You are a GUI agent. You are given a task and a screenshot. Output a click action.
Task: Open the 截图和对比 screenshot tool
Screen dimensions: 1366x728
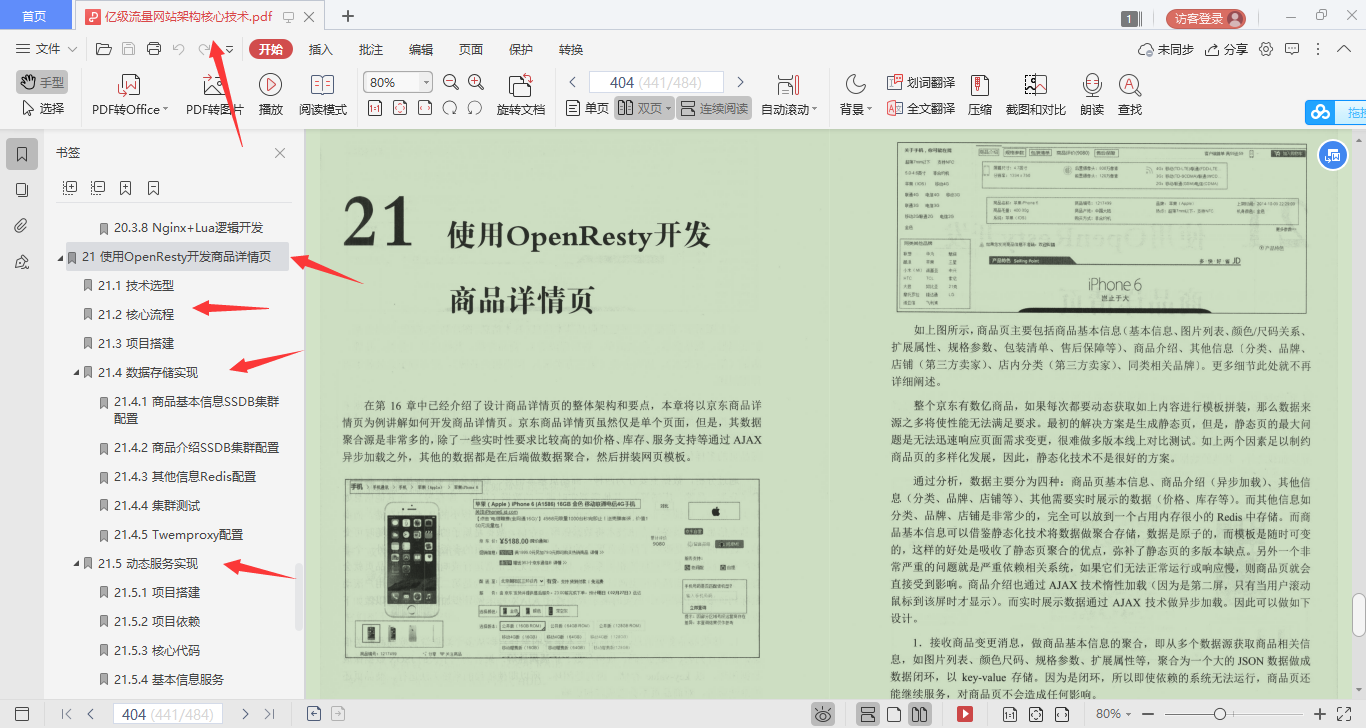[x=1035, y=93]
